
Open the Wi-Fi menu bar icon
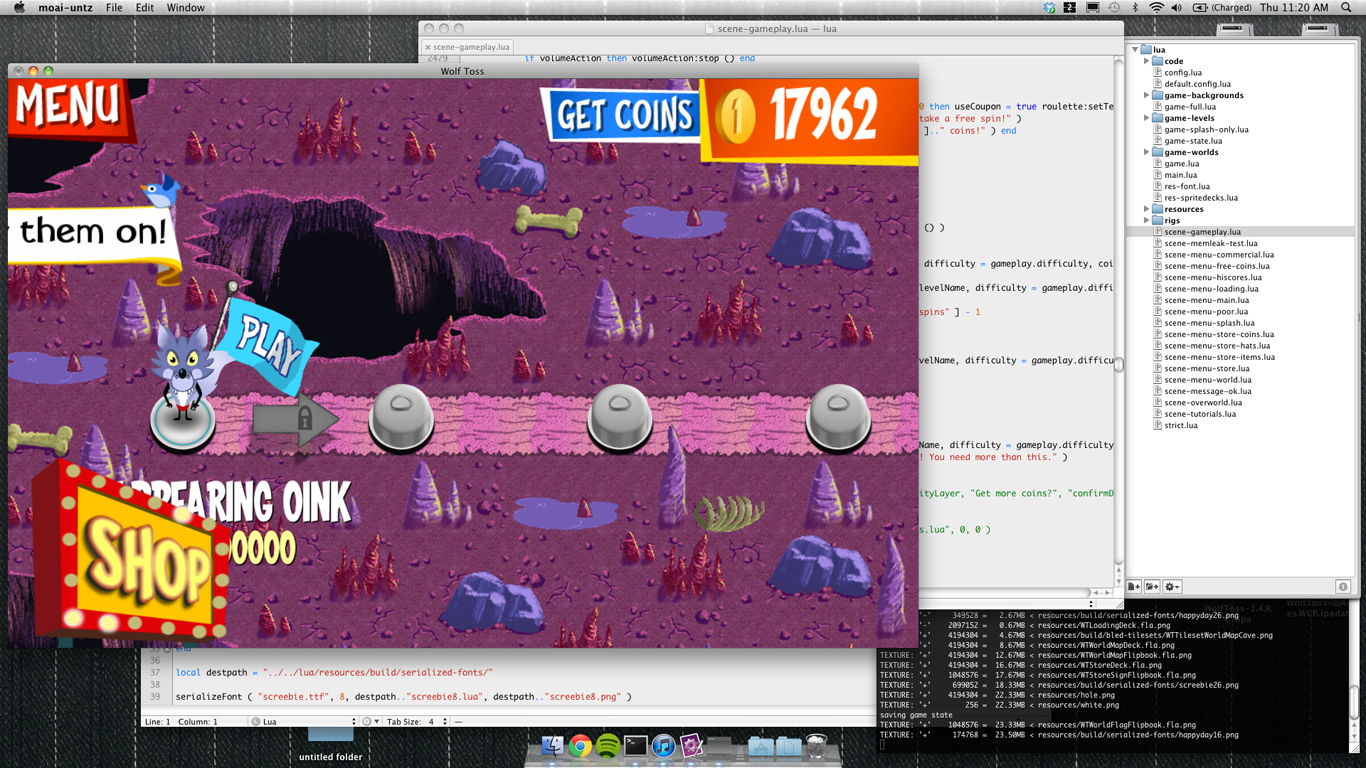pos(1157,8)
